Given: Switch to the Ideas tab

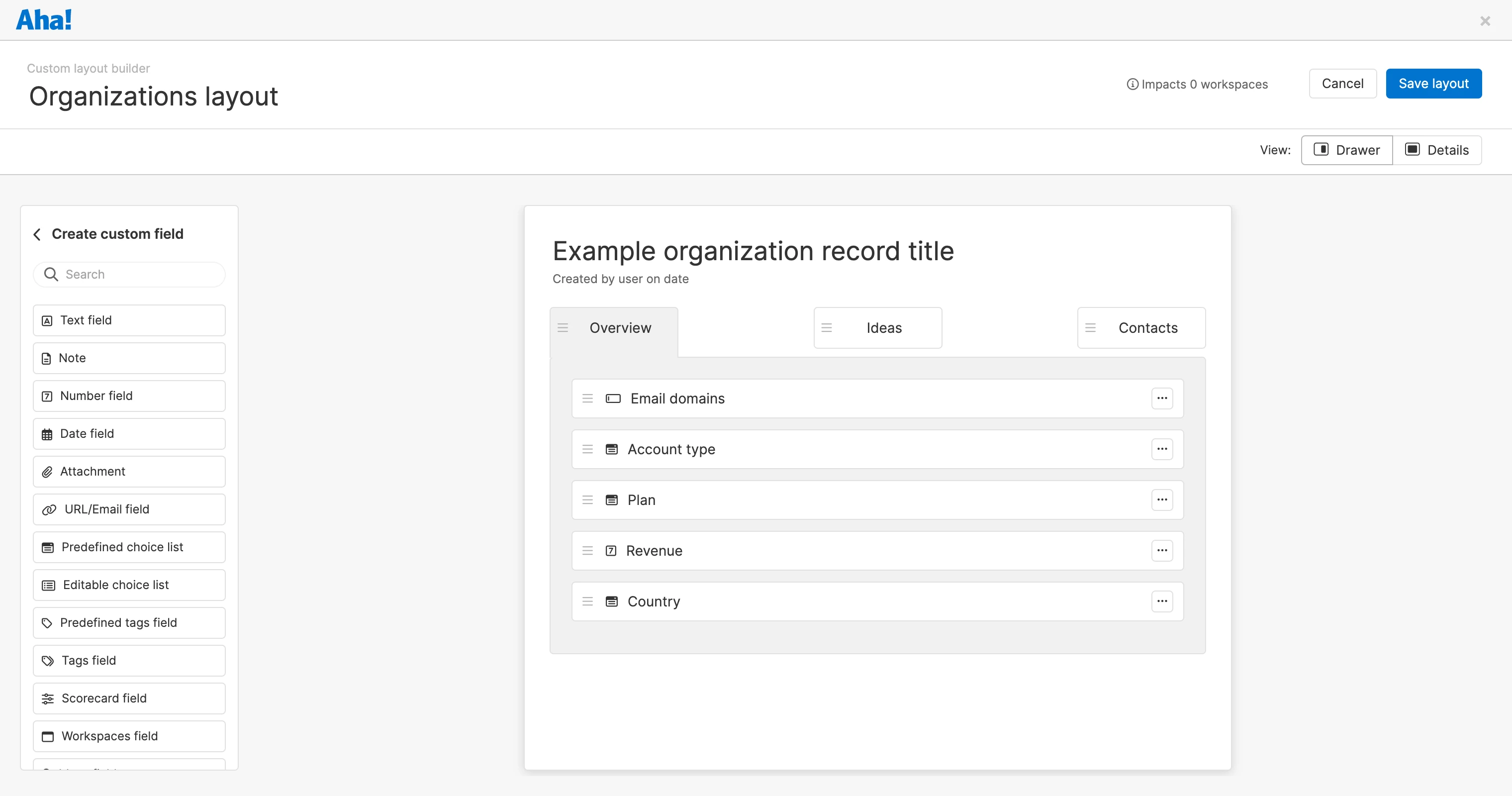Looking at the screenshot, I should click(x=883, y=327).
